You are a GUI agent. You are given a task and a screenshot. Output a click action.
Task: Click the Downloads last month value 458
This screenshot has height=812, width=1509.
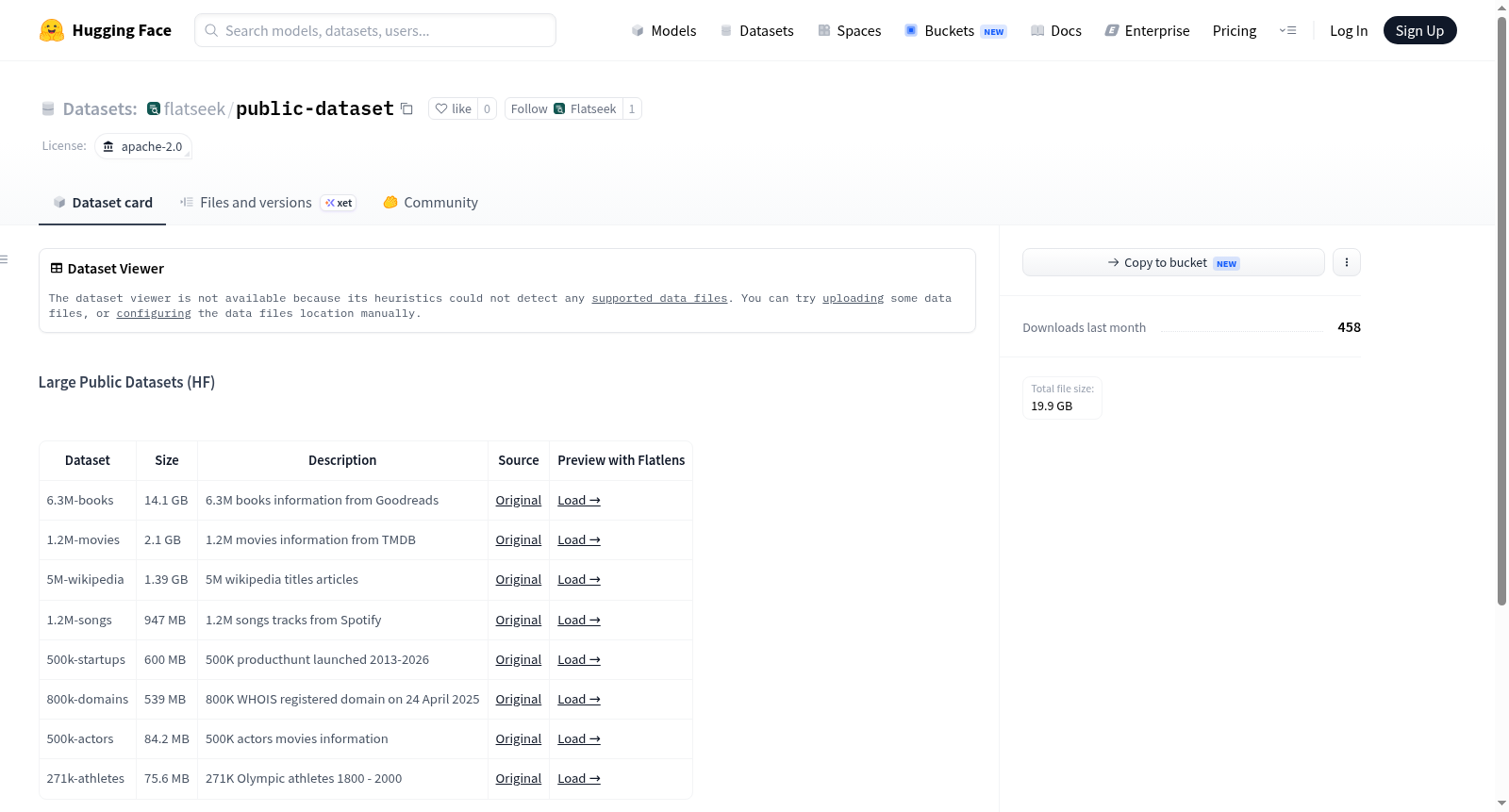pyautogui.click(x=1349, y=327)
